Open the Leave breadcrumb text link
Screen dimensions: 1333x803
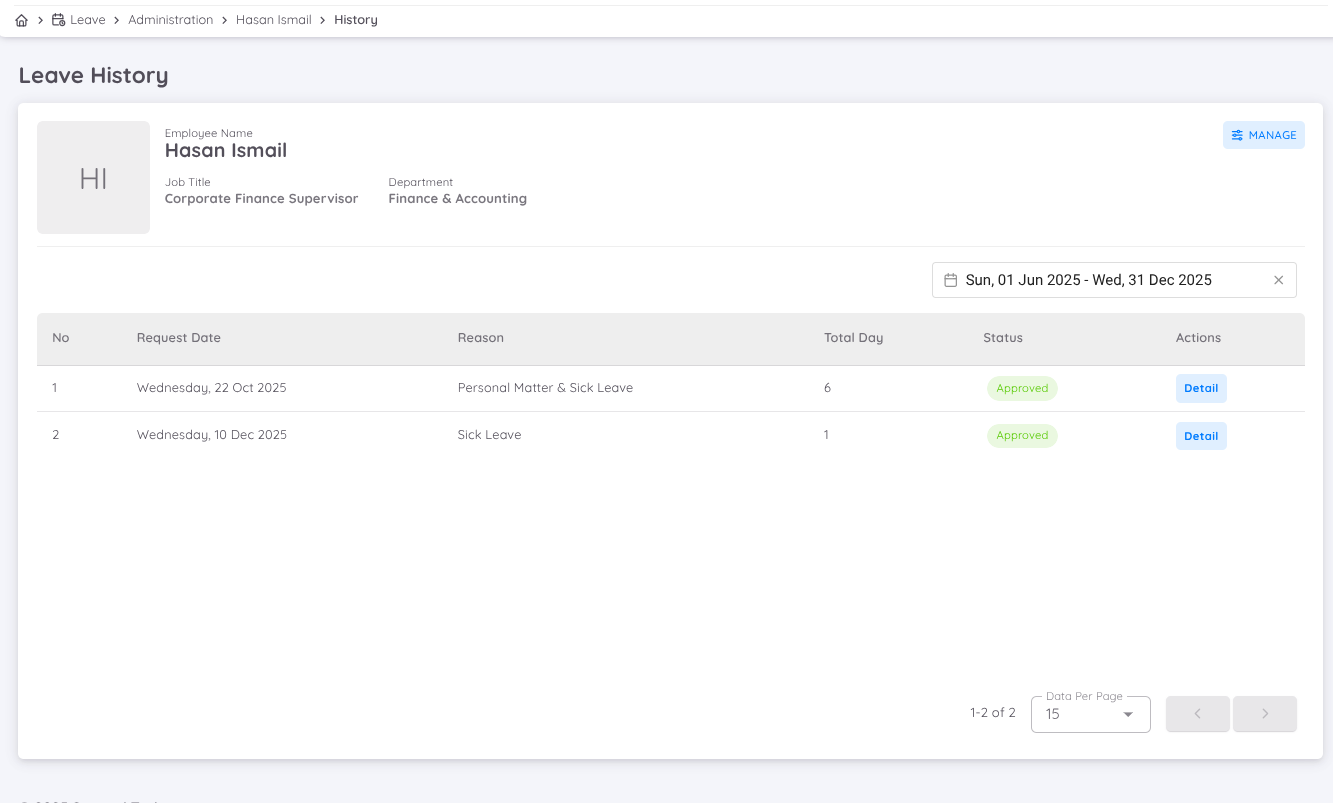[x=88, y=20]
